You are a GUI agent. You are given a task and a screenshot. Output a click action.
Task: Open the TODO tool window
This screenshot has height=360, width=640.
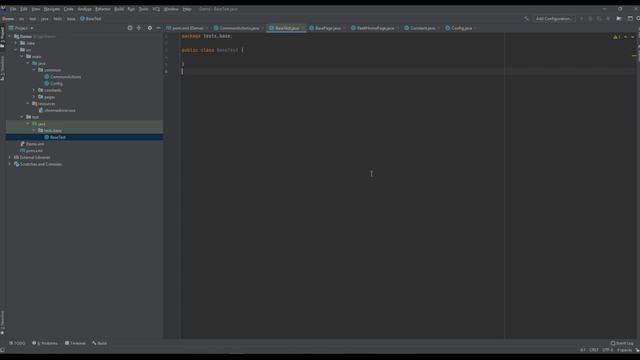(x=17, y=343)
